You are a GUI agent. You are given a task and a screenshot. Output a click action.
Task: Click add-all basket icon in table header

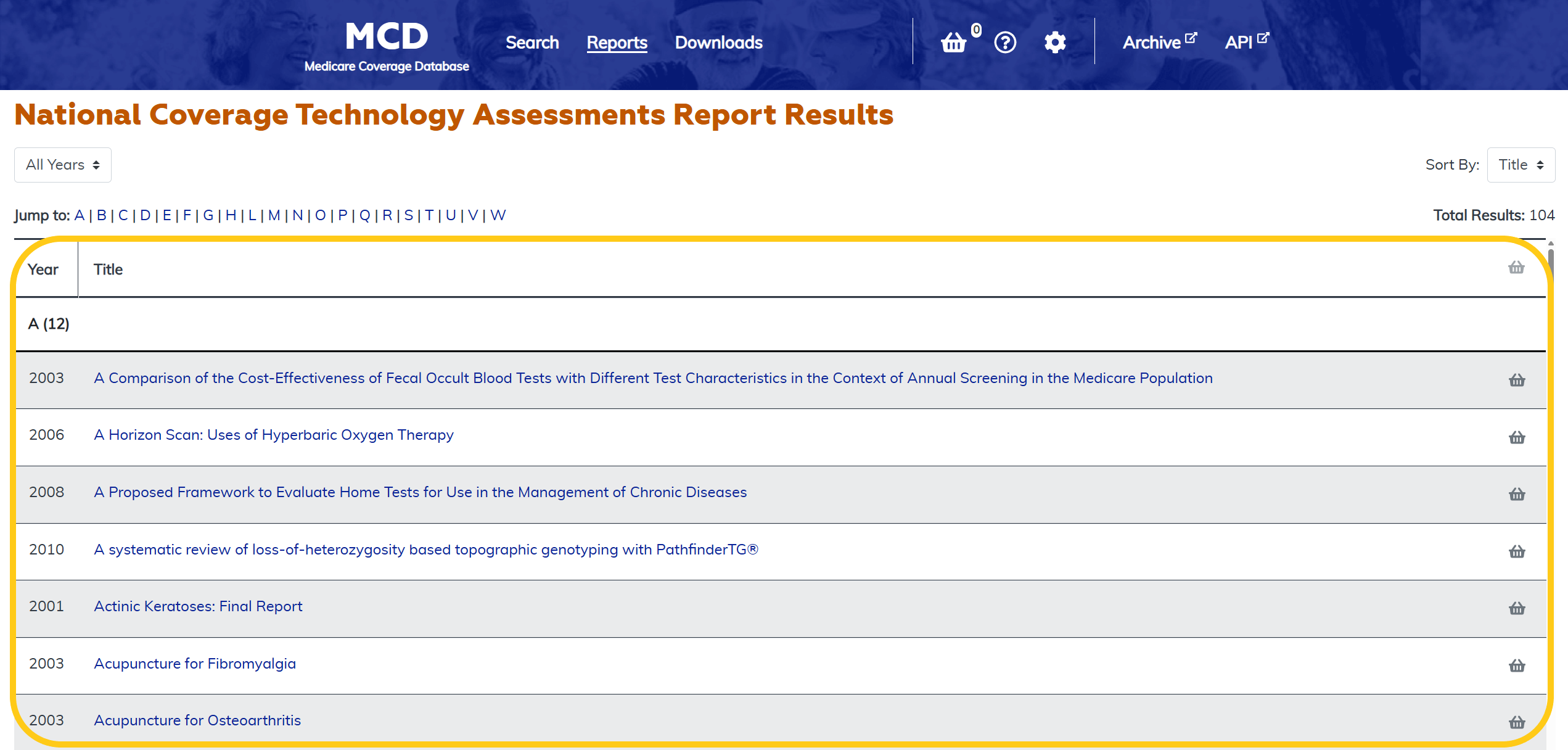(x=1516, y=268)
